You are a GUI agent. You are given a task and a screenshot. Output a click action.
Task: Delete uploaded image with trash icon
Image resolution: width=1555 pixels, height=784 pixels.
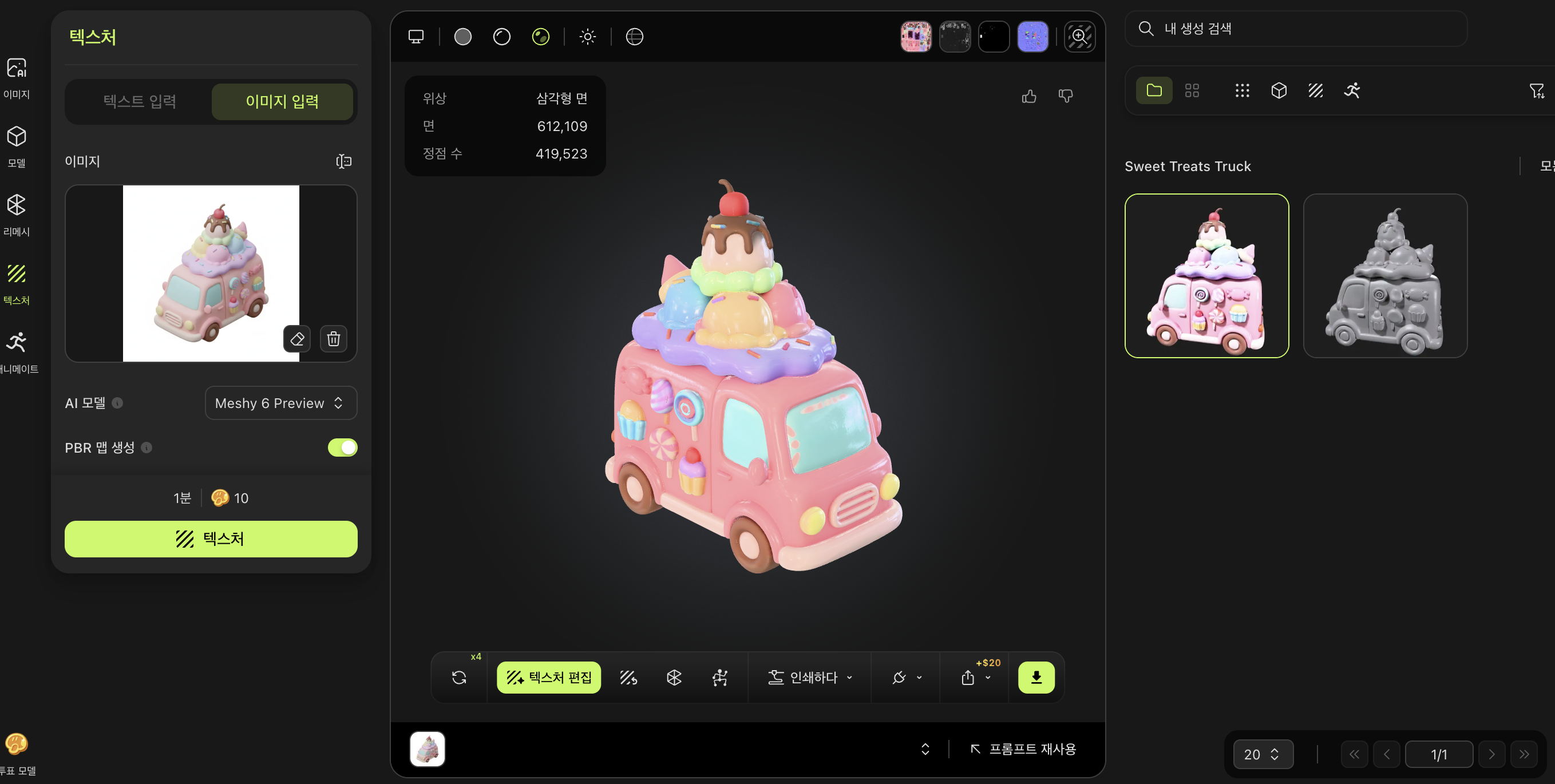point(333,339)
